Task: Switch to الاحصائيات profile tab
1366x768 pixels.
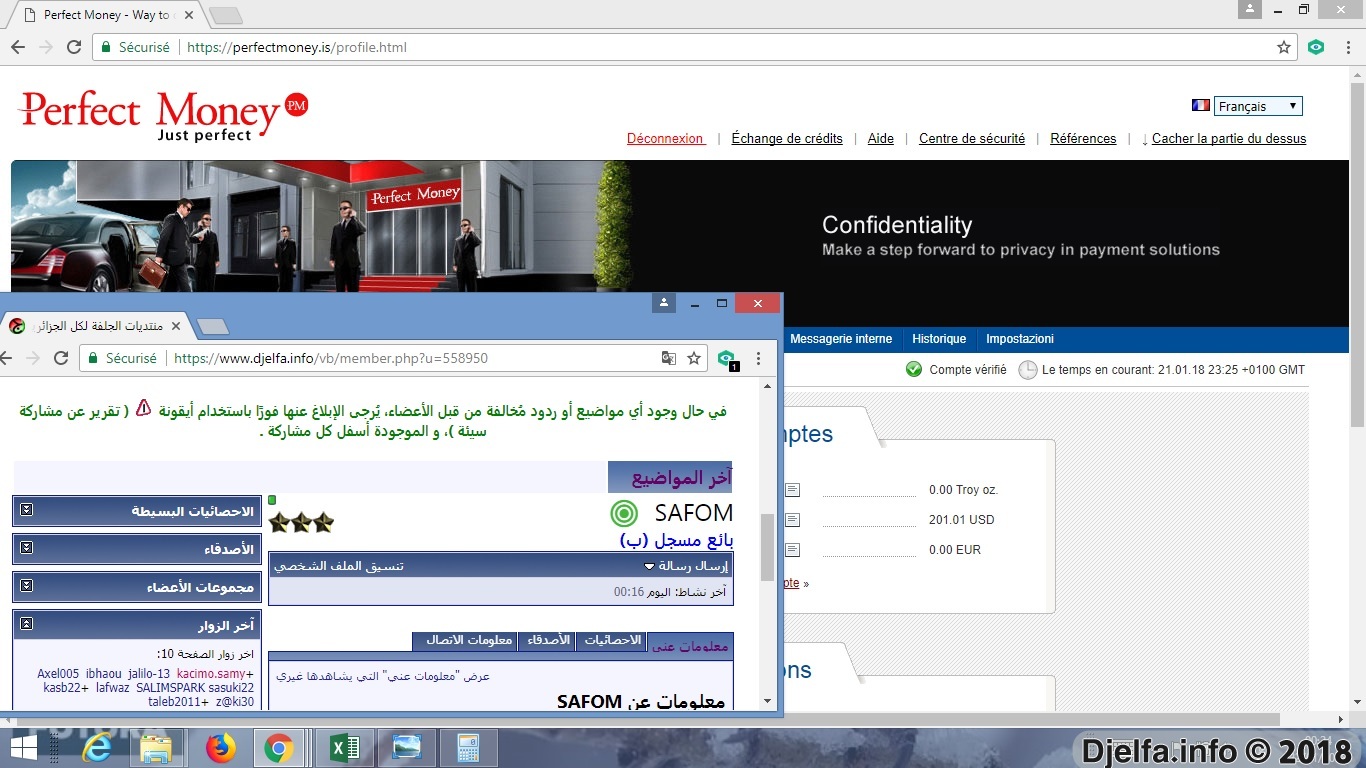Action: tap(611, 640)
